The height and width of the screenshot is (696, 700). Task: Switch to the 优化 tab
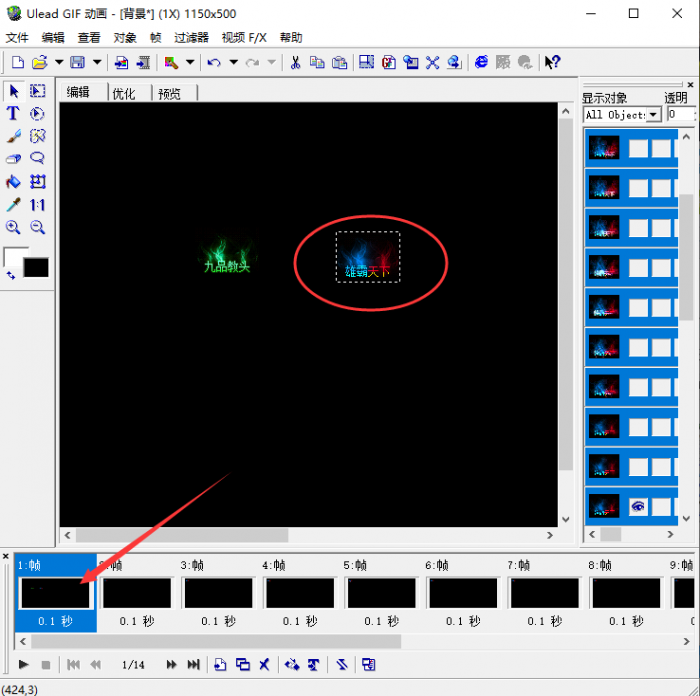pyautogui.click(x=124, y=93)
